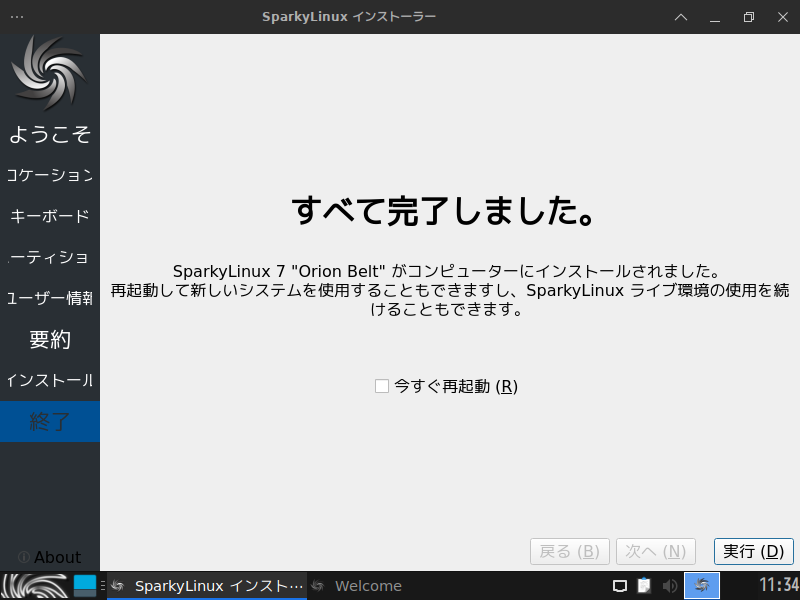Minimize the SparkyLinux installer window
The width and height of the screenshot is (800, 600).
[715, 19]
